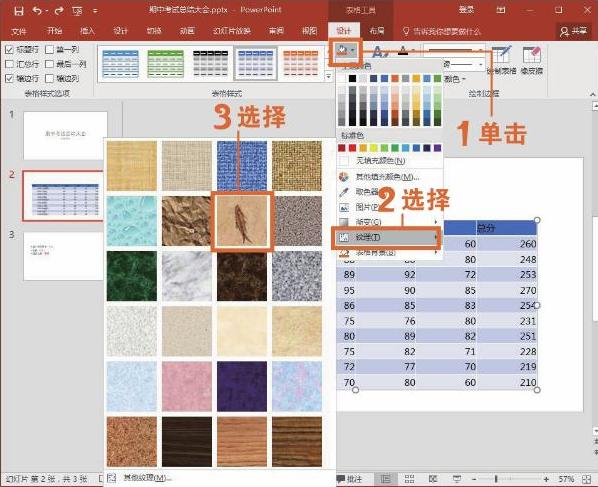Viewport: 598px width, 487px height.
Task: Start slideshow from the status bar
Action: (457, 479)
